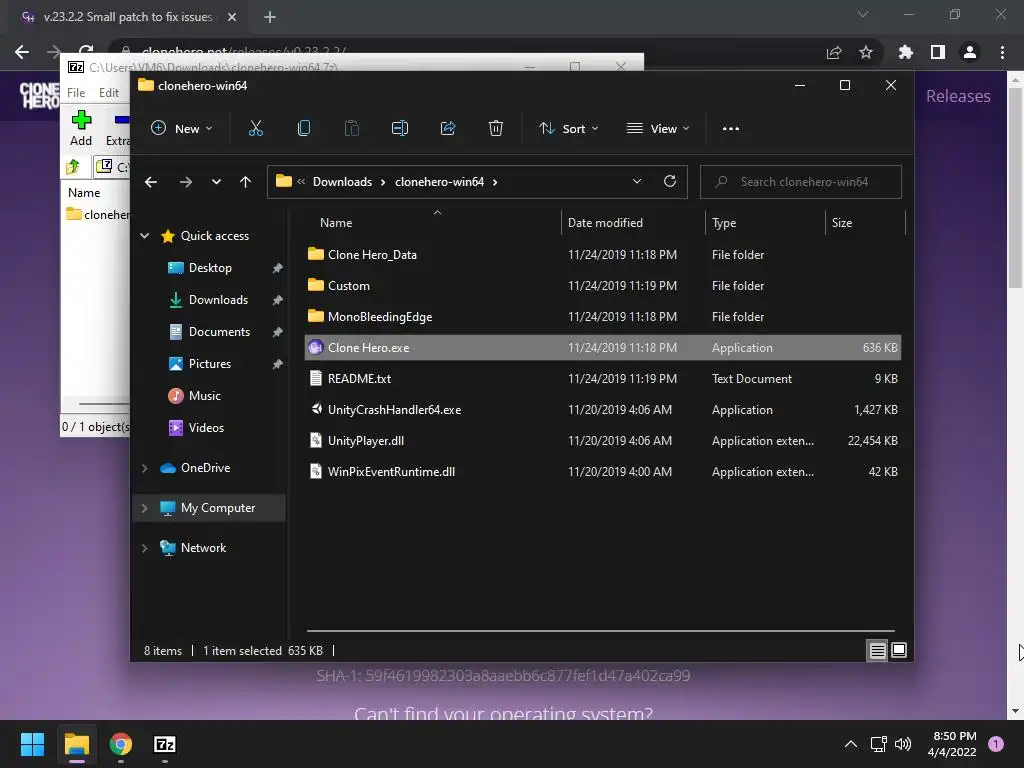Select the Chrome tab v.23.2.2 Small patch
The image size is (1024, 768).
(x=127, y=17)
